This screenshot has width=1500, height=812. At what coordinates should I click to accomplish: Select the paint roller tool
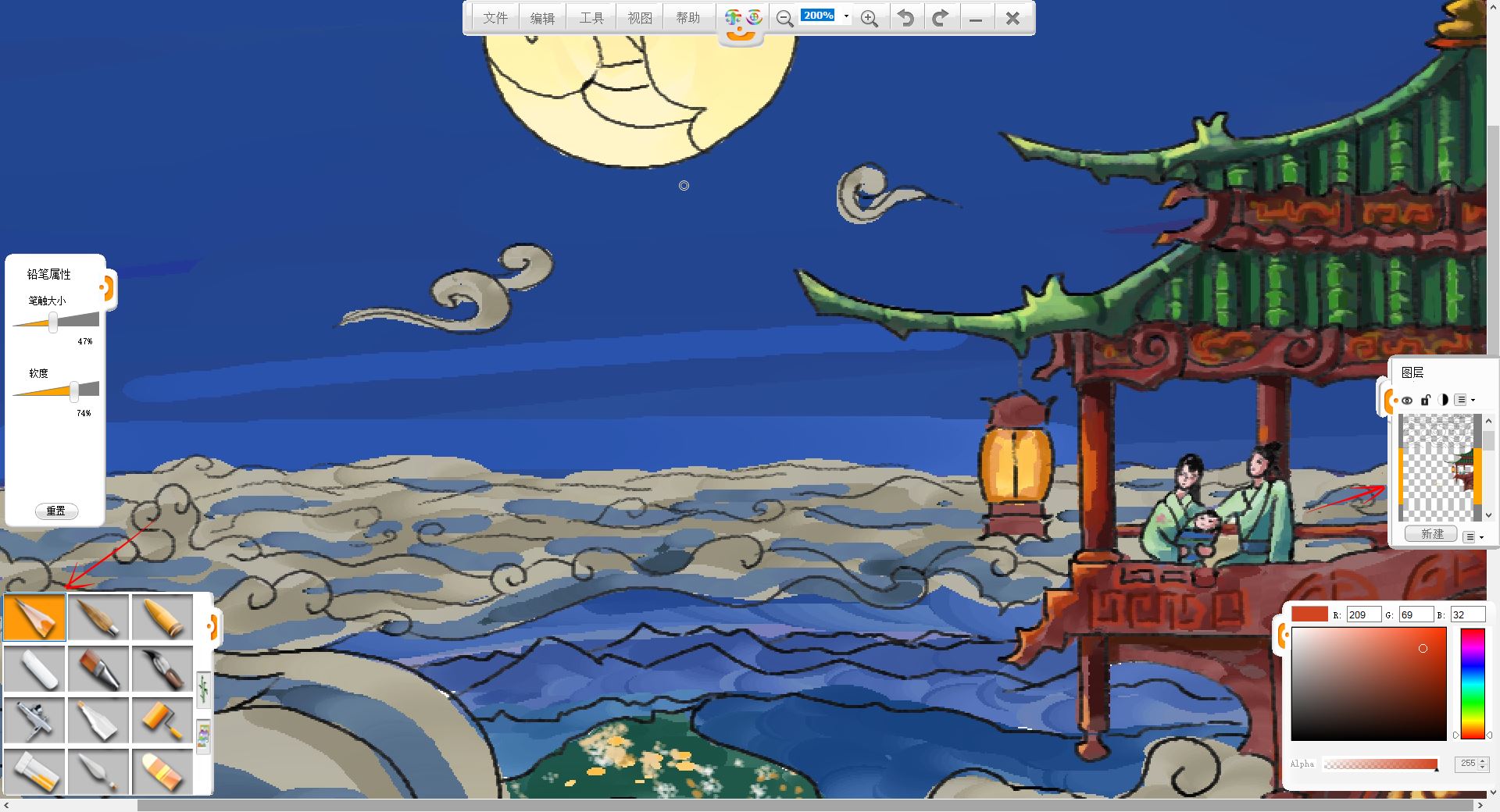click(162, 720)
